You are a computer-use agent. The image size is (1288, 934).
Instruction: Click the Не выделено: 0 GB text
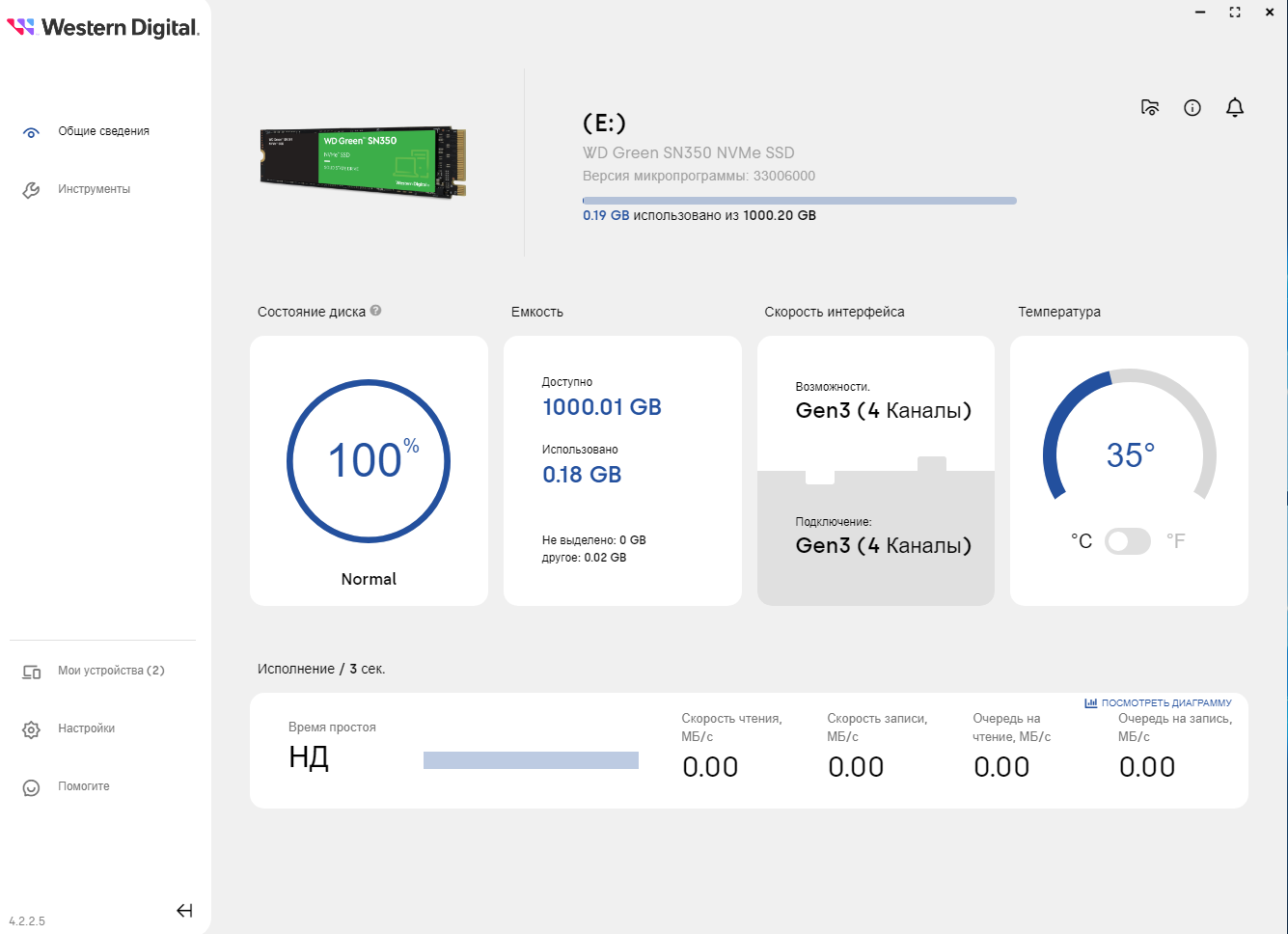click(x=594, y=540)
